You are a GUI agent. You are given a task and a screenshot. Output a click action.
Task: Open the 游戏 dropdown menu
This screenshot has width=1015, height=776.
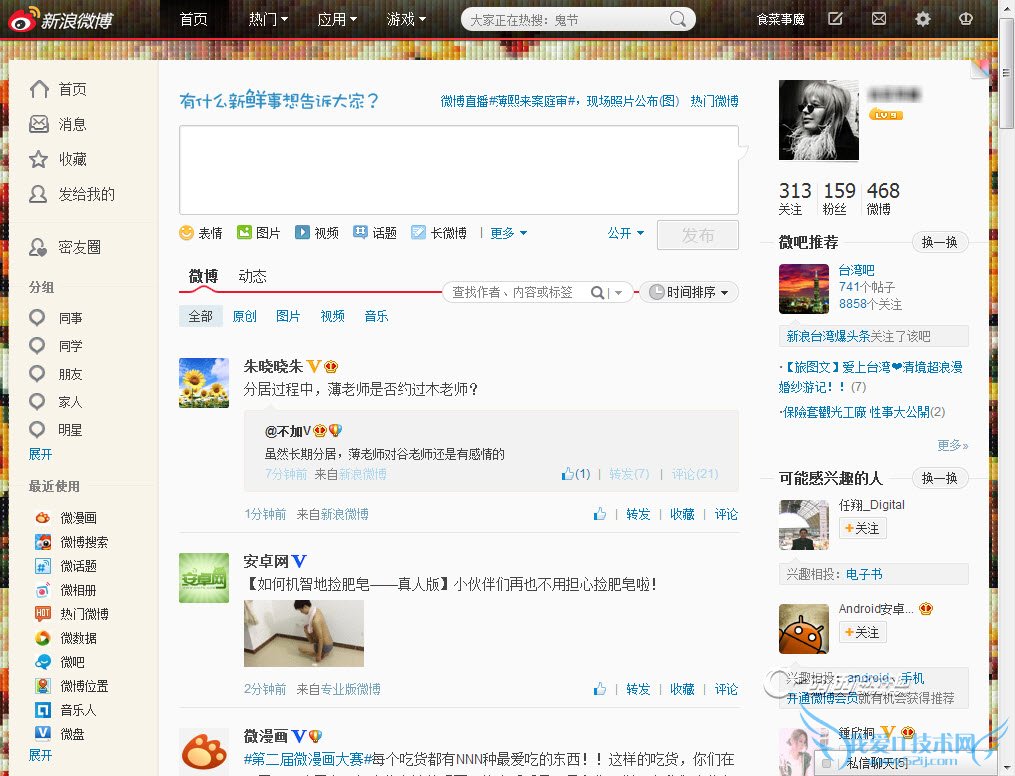[406, 19]
